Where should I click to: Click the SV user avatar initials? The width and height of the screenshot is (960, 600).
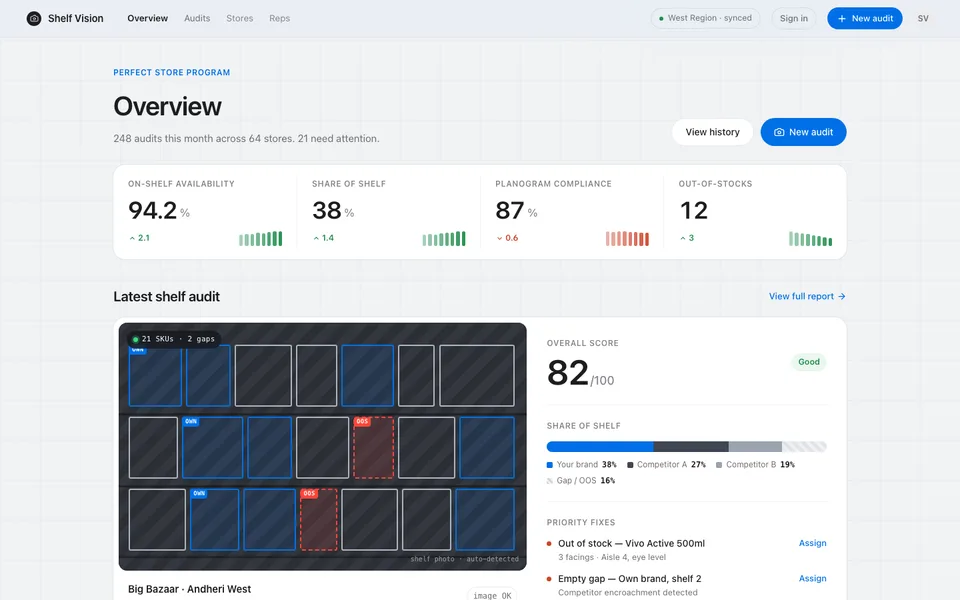pyautogui.click(x=923, y=18)
